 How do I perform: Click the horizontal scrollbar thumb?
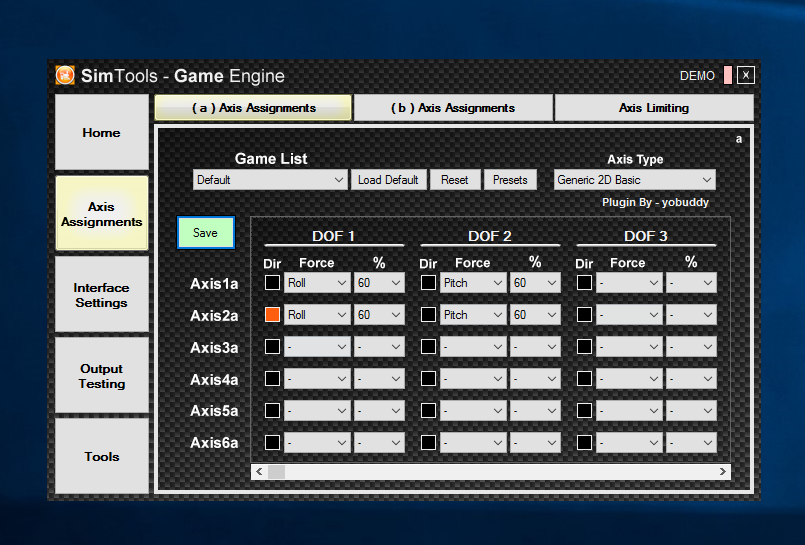pyautogui.click(x=276, y=472)
